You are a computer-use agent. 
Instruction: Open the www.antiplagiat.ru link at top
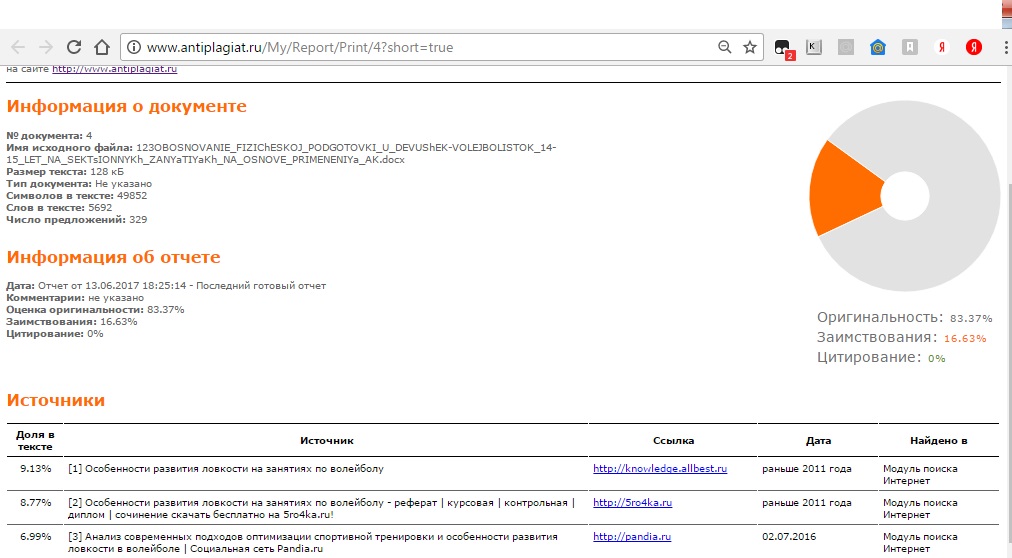(x=115, y=69)
